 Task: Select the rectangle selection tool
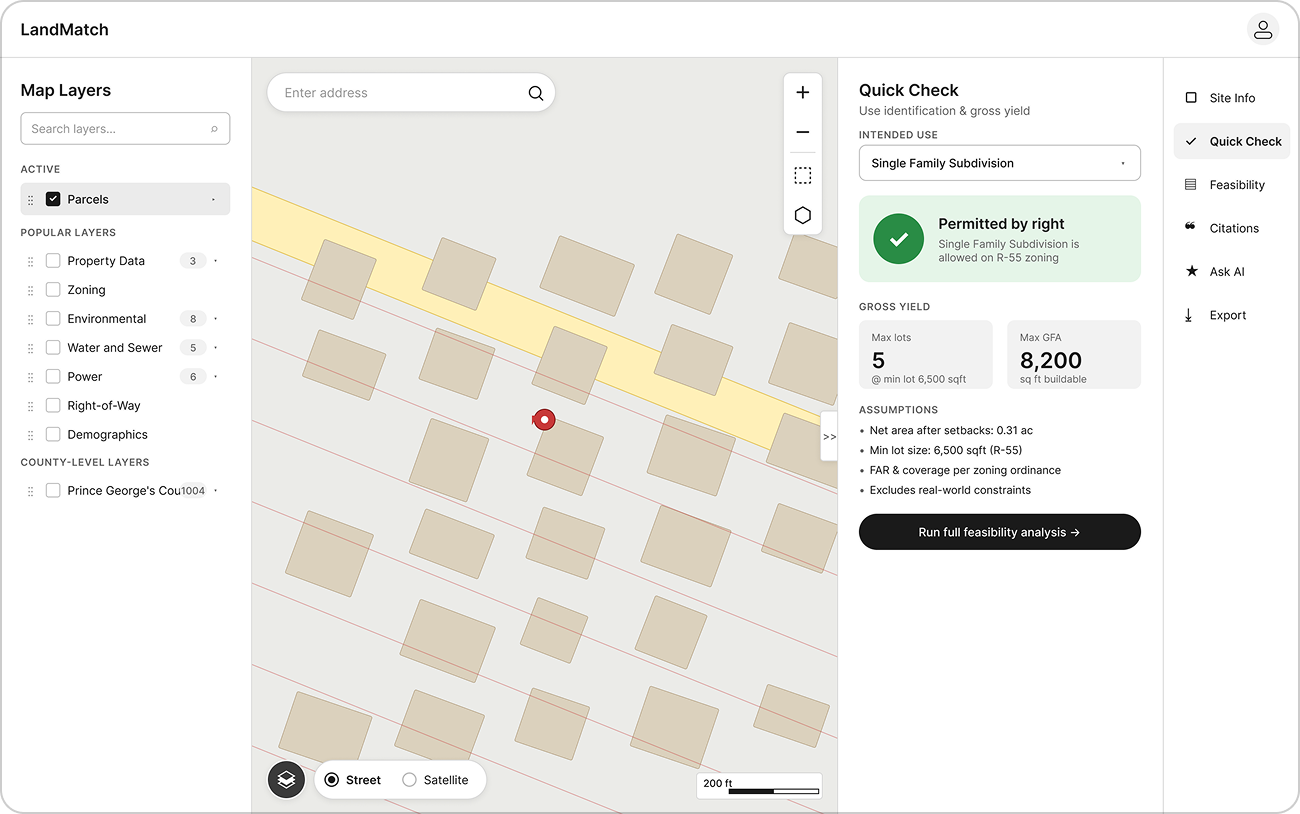(802, 175)
